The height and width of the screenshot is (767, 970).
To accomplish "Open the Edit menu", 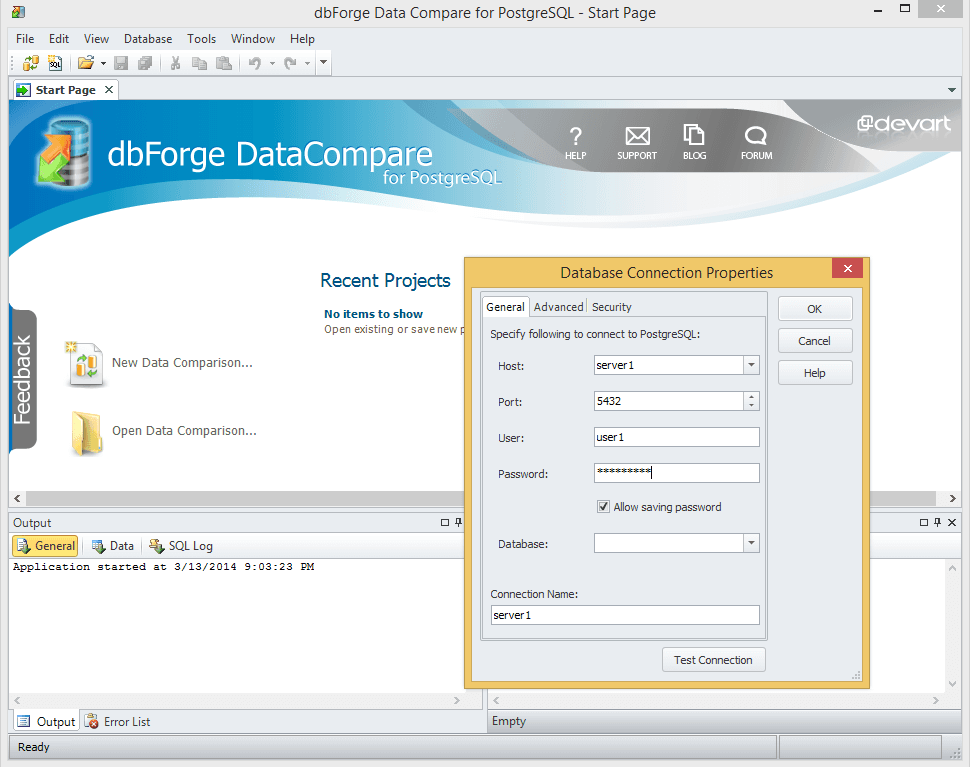I will [59, 38].
